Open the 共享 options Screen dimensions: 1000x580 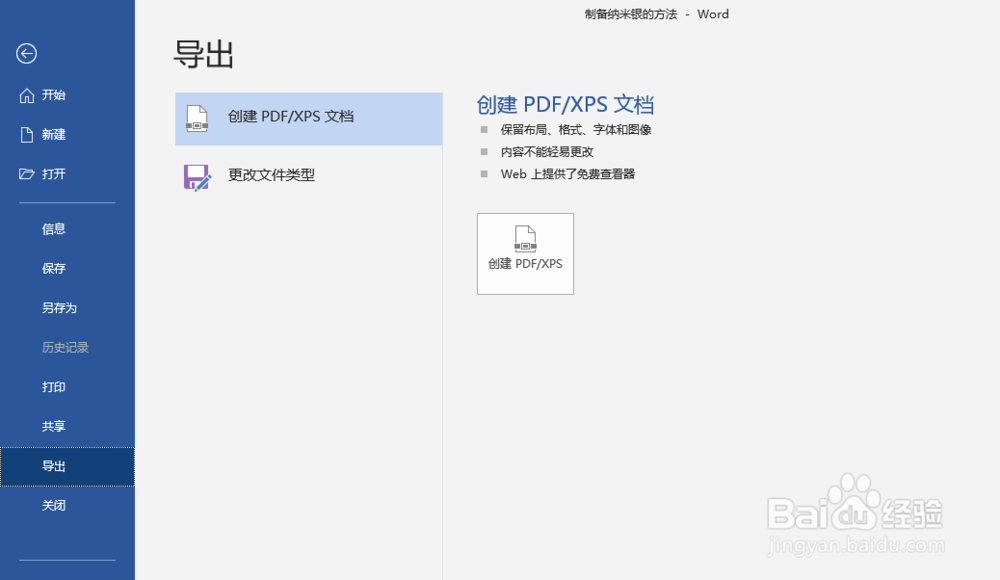point(53,426)
